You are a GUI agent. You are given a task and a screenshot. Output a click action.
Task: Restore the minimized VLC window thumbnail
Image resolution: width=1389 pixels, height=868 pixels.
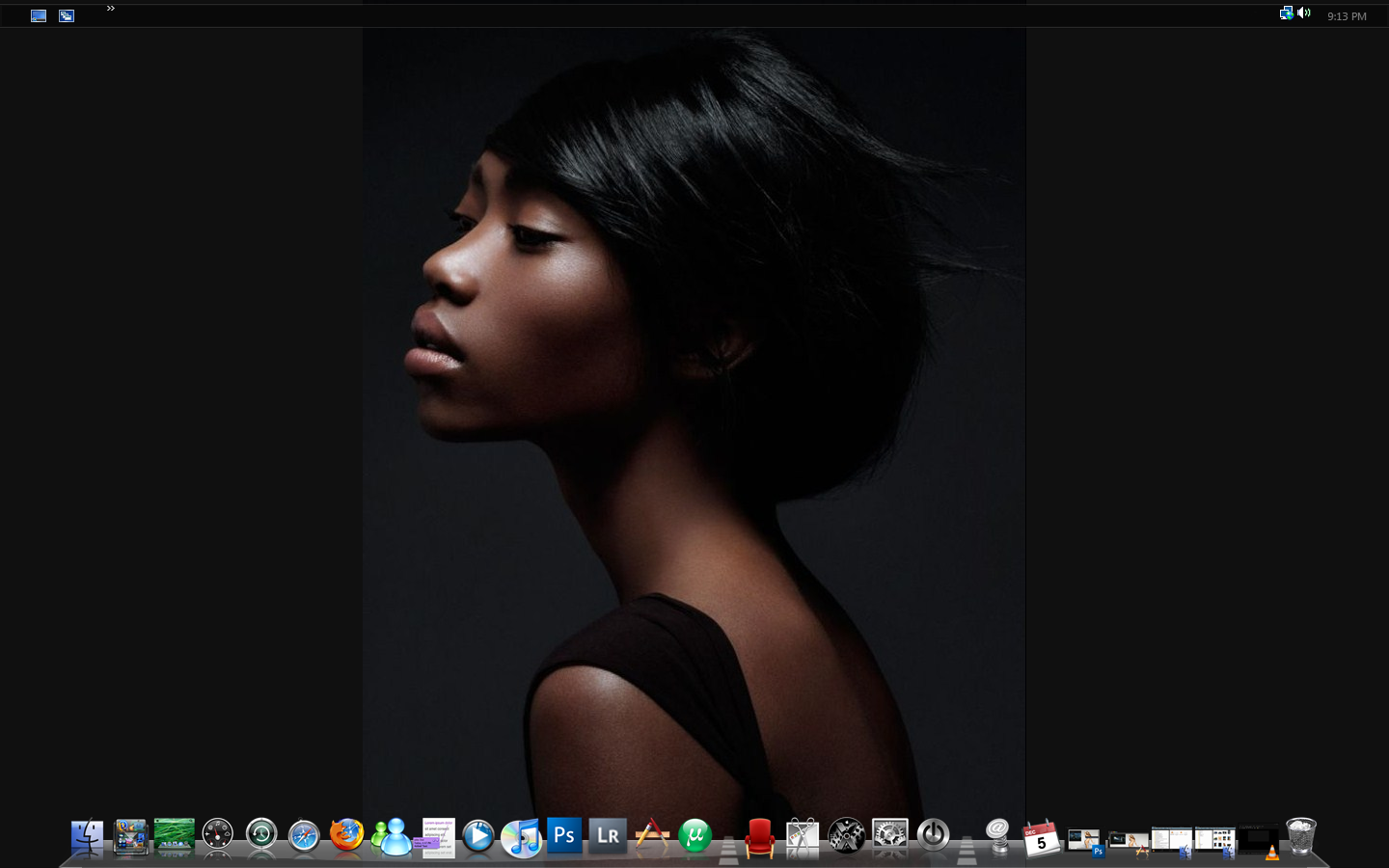1259,841
